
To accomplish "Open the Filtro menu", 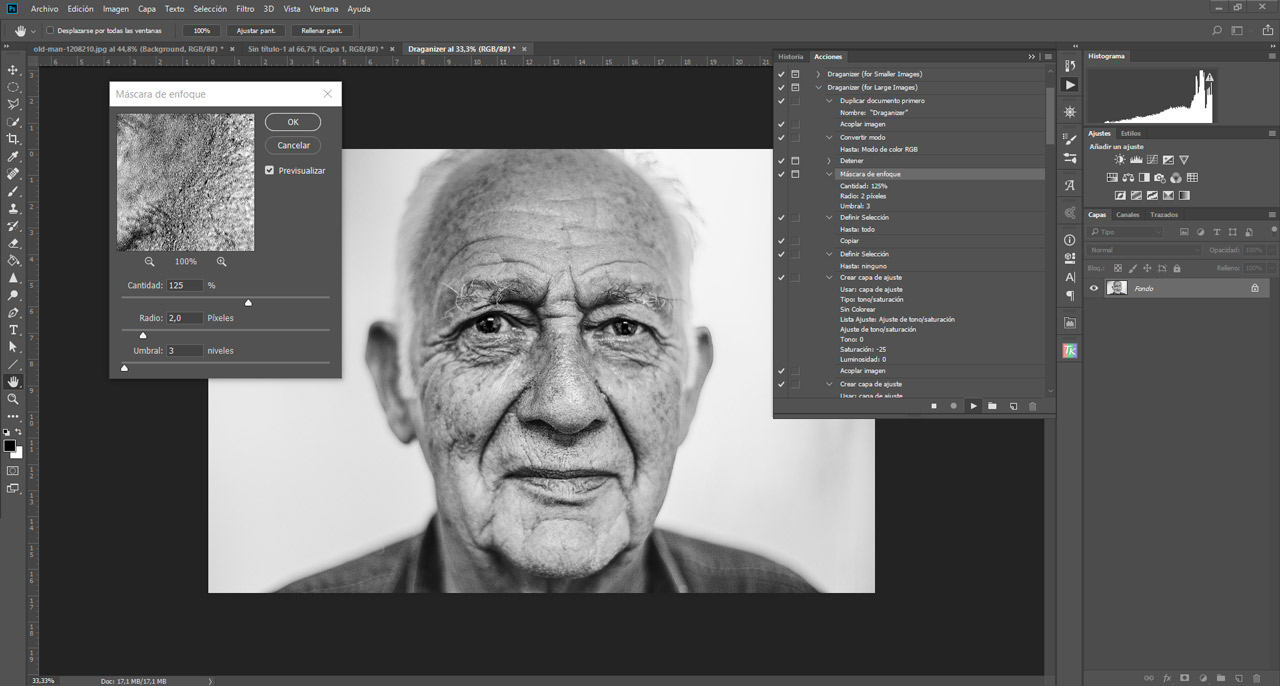I will 245,9.
